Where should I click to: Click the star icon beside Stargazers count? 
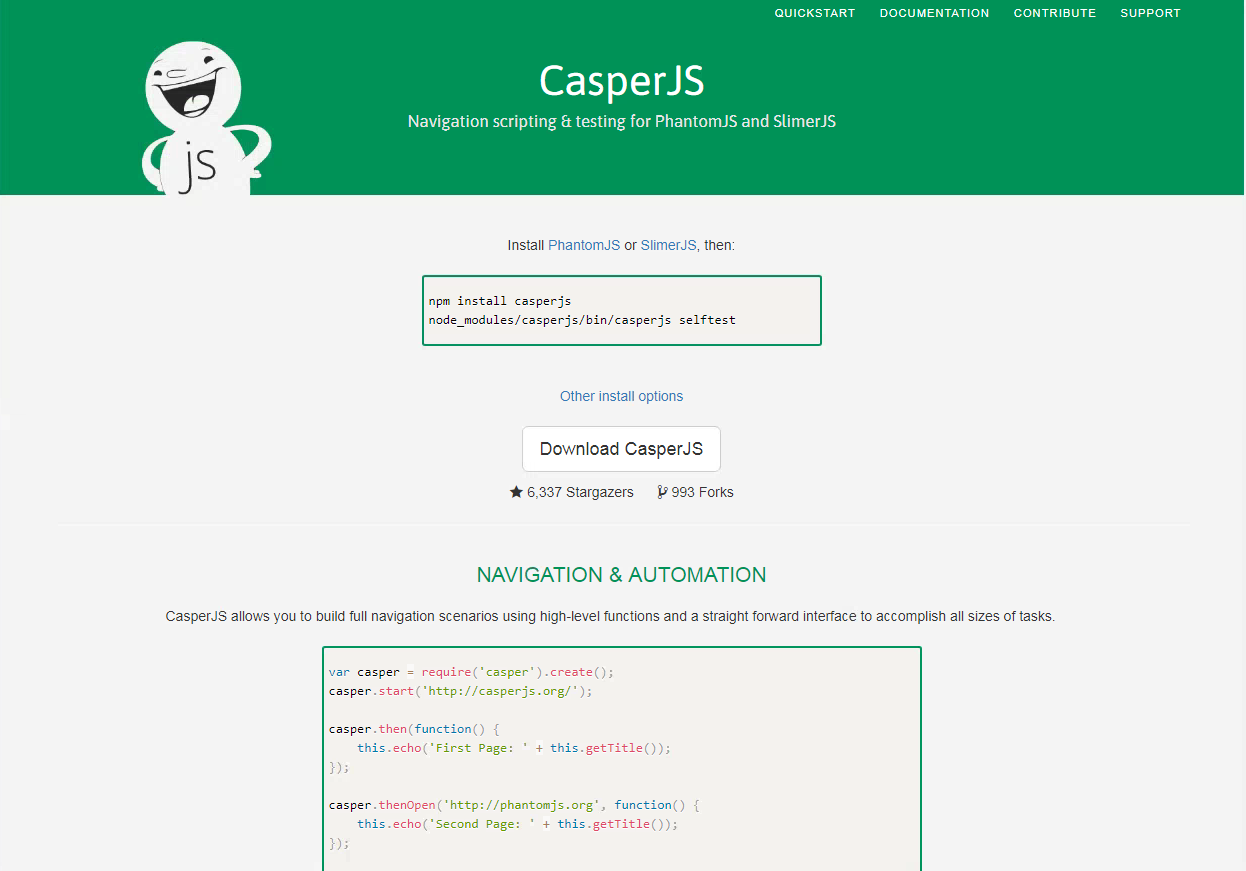click(x=514, y=491)
